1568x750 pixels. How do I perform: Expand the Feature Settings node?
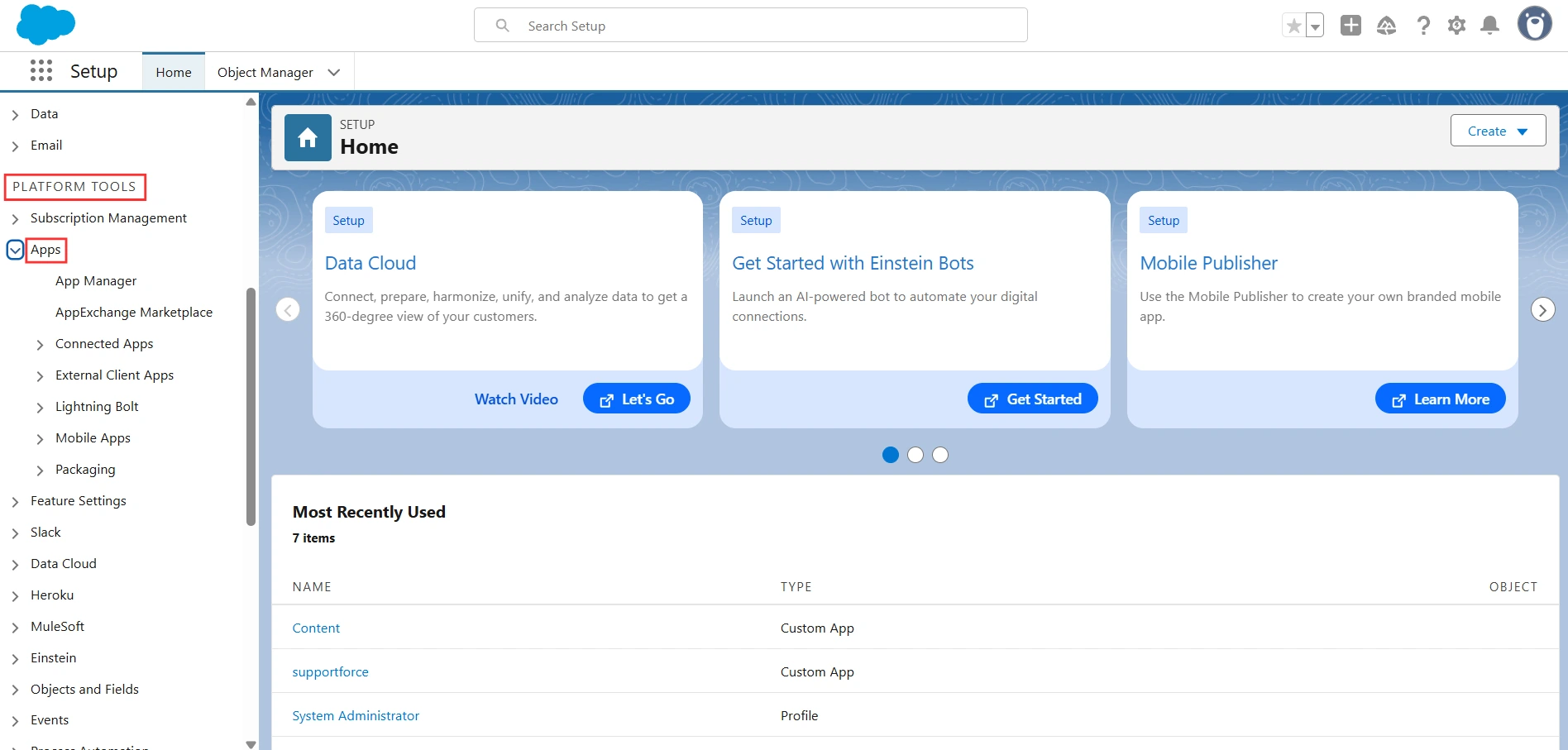click(x=15, y=501)
